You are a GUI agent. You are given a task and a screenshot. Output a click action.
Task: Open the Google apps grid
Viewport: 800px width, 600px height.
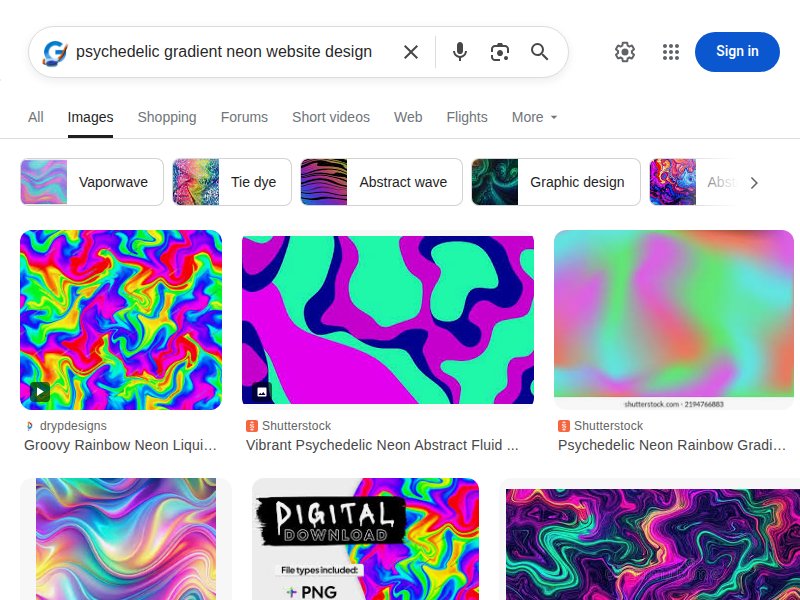[670, 52]
